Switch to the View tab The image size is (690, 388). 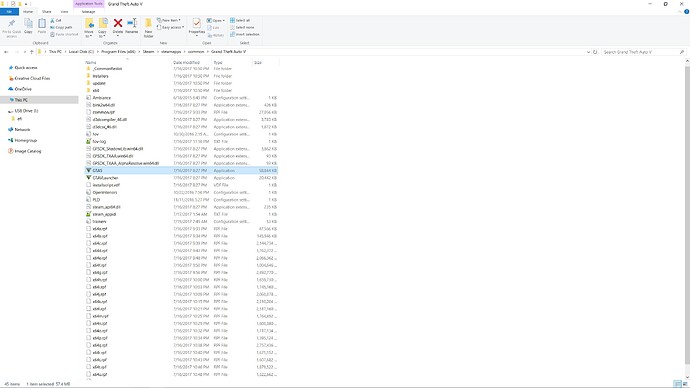[64, 11]
